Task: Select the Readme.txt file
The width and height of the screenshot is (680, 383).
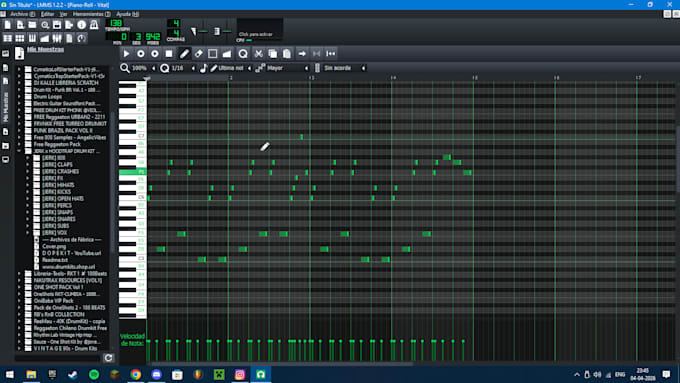Action: coord(55,260)
